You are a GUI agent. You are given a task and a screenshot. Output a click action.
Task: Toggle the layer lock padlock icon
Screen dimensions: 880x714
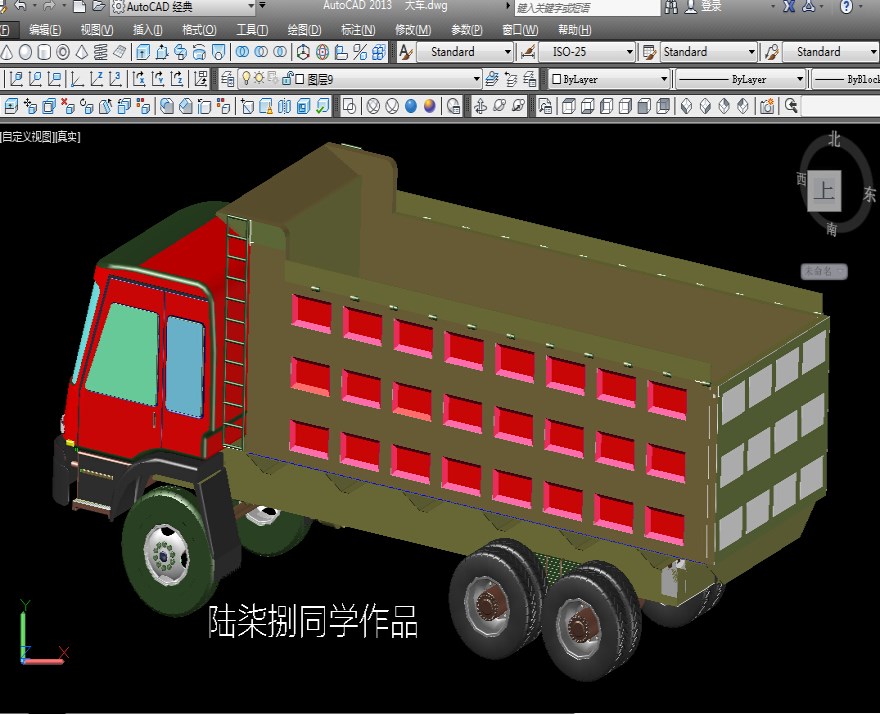coord(287,78)
